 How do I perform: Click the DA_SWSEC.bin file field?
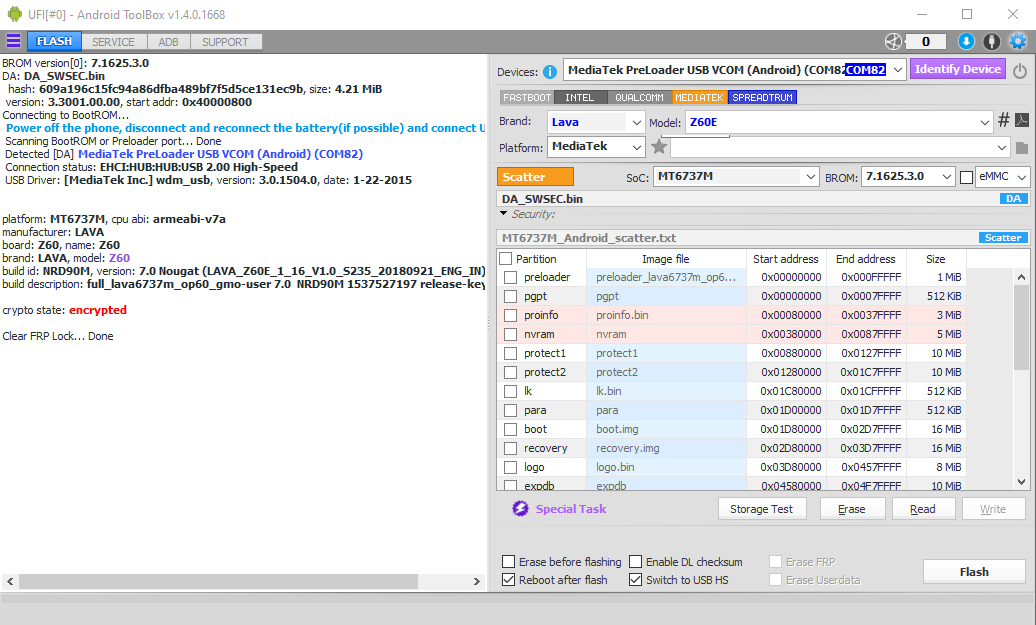click(762, 199)
